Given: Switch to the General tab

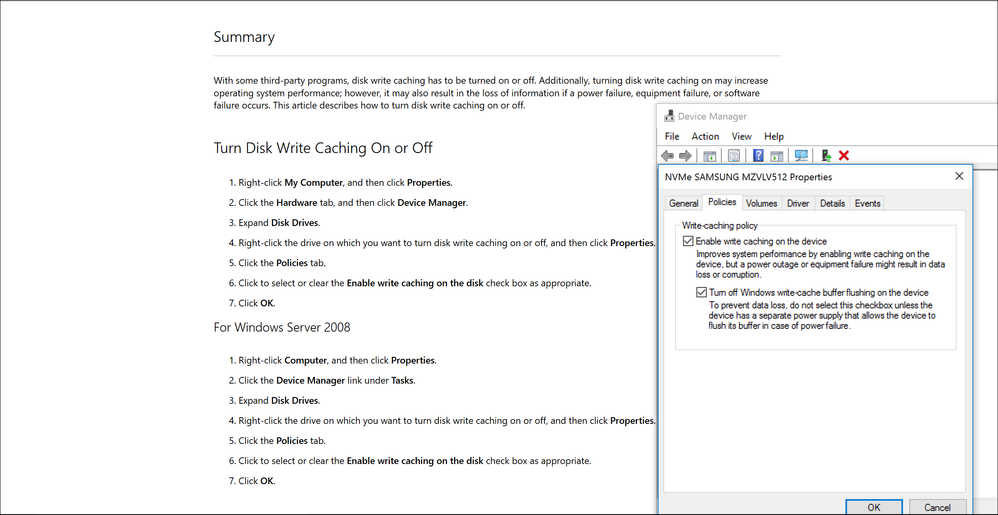Looking at the screenshot, I should tap(684, 203).
